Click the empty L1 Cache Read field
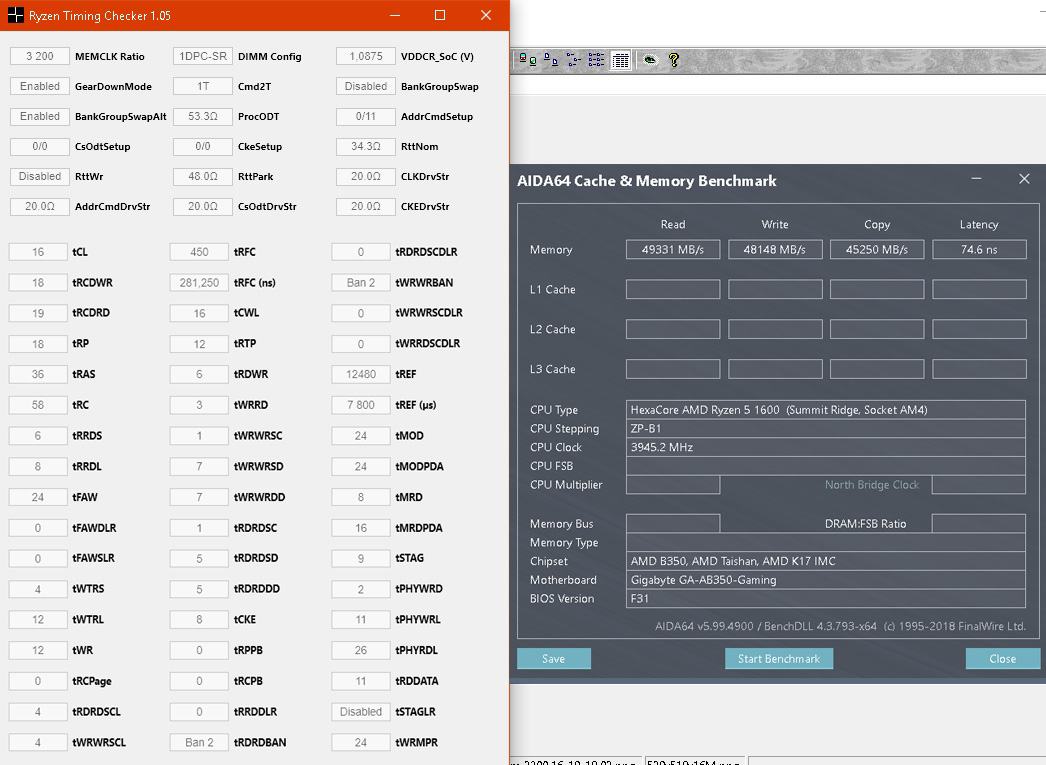This screenshot has width=1046, height=765. [673, 289]
